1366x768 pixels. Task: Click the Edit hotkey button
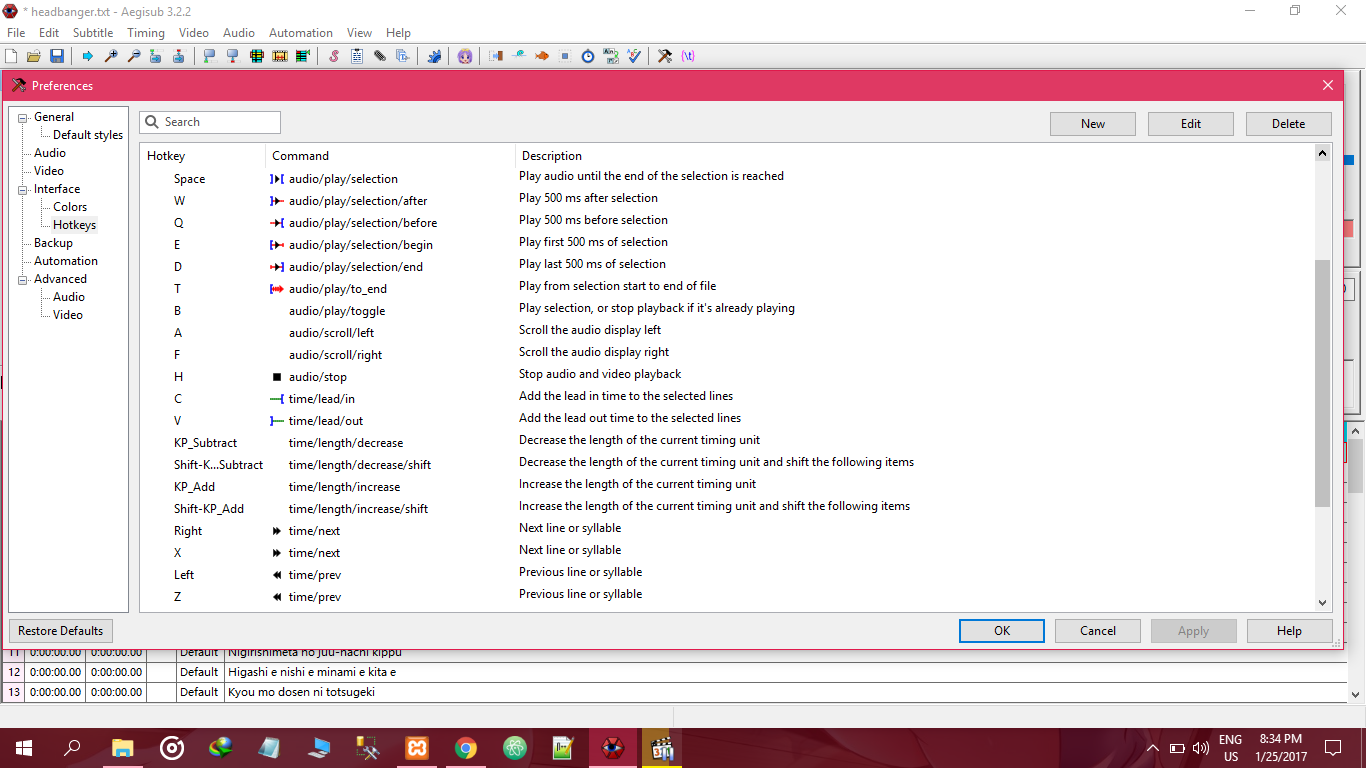(1191, 124)
